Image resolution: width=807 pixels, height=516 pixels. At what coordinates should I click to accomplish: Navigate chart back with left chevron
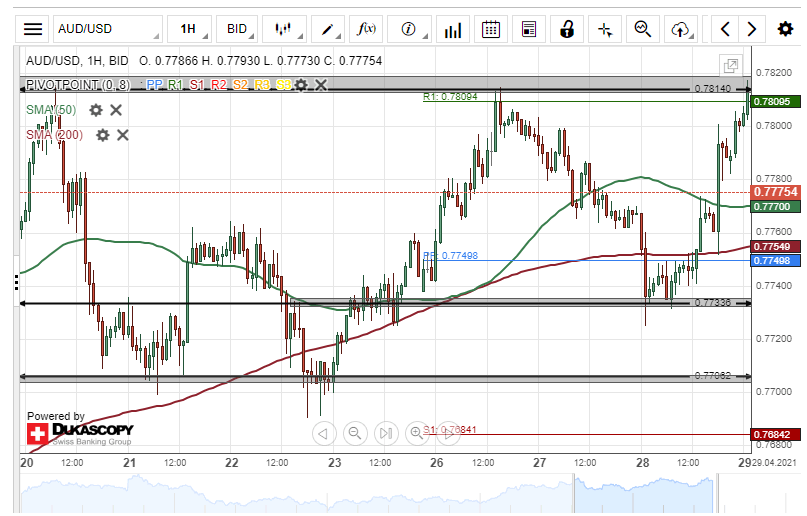726,29
